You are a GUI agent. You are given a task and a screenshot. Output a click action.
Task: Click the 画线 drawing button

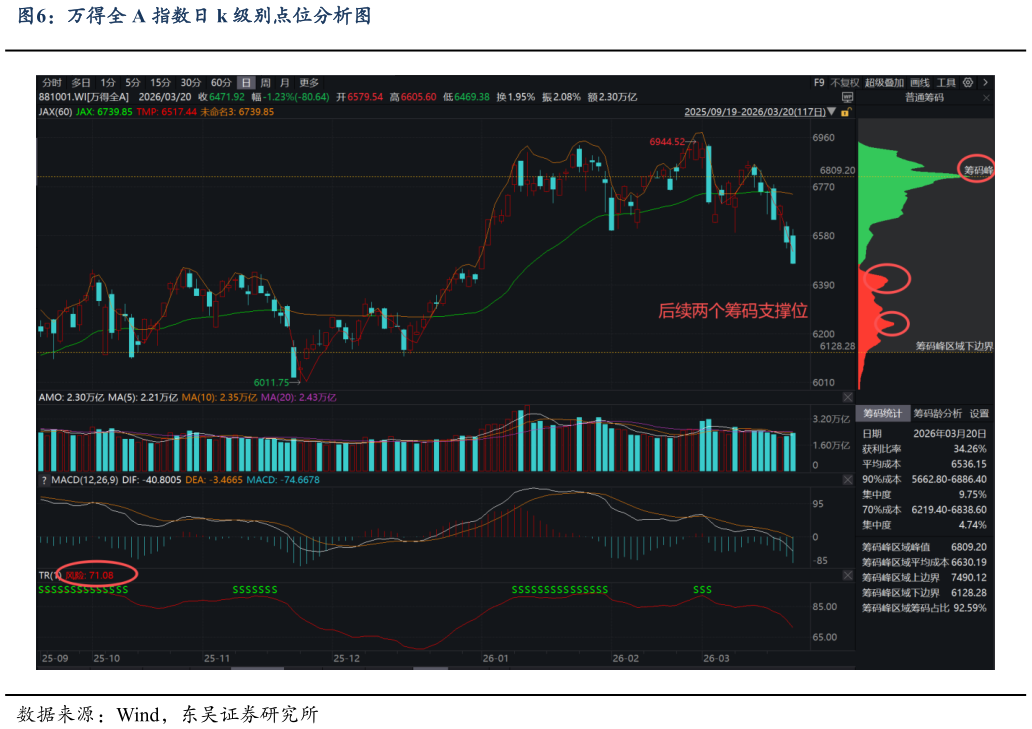(x=920, y=82)
